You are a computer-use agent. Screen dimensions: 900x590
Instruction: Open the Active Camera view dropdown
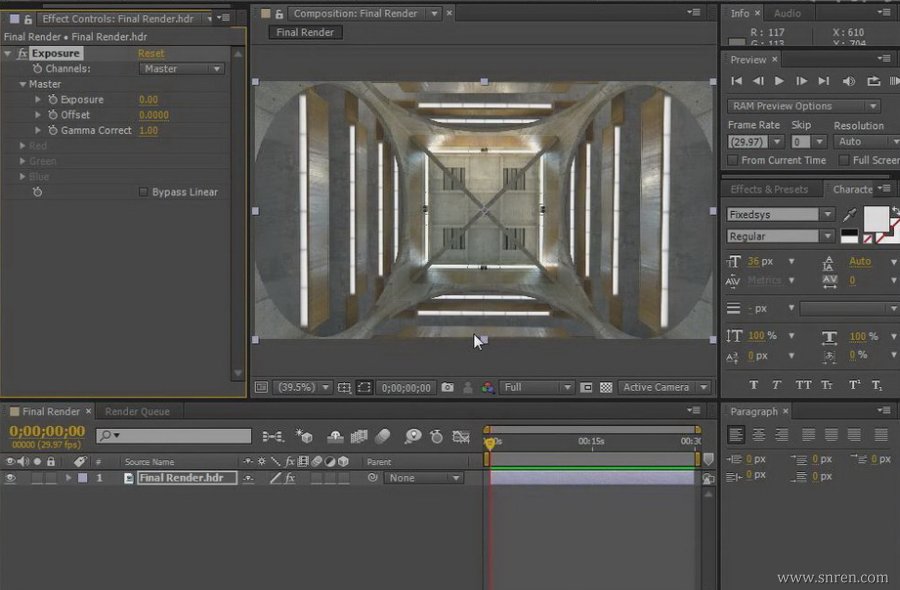pos(664,387)
